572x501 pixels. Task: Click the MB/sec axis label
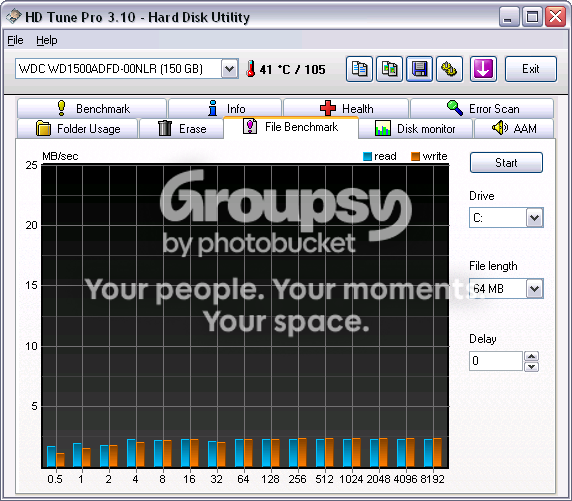pos(60,156)
